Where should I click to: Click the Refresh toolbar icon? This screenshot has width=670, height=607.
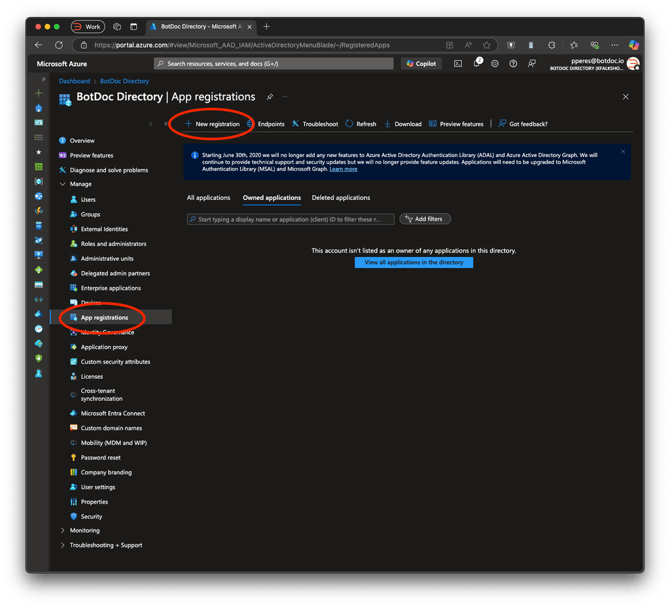point(361,124)
